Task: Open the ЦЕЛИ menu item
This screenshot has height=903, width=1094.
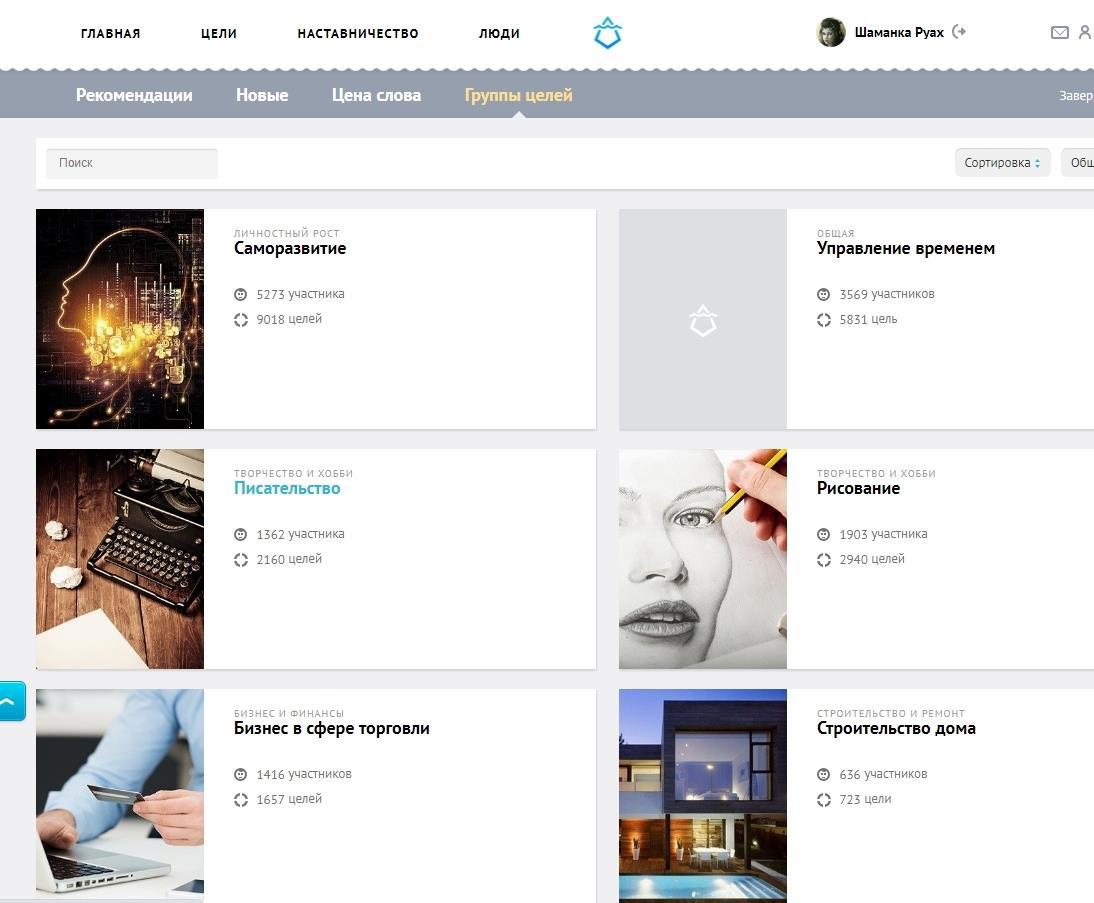Action: [218, 33]
